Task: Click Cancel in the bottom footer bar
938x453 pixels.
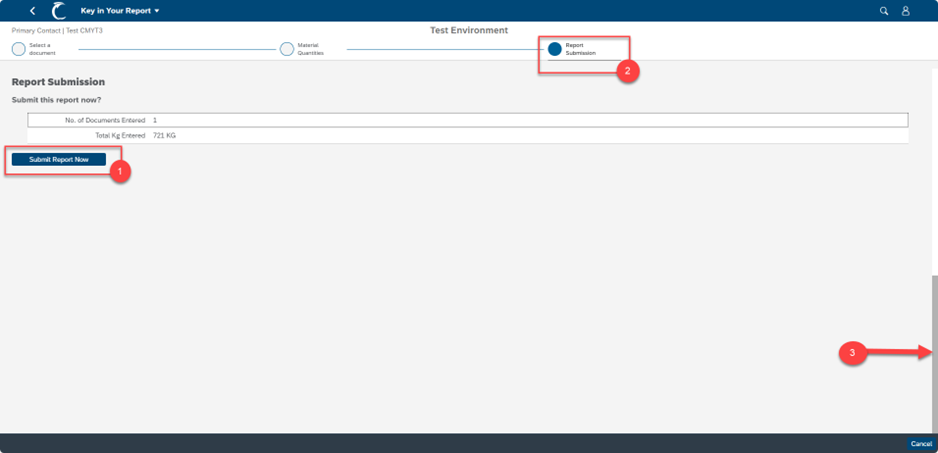Action: click(921, 444)
